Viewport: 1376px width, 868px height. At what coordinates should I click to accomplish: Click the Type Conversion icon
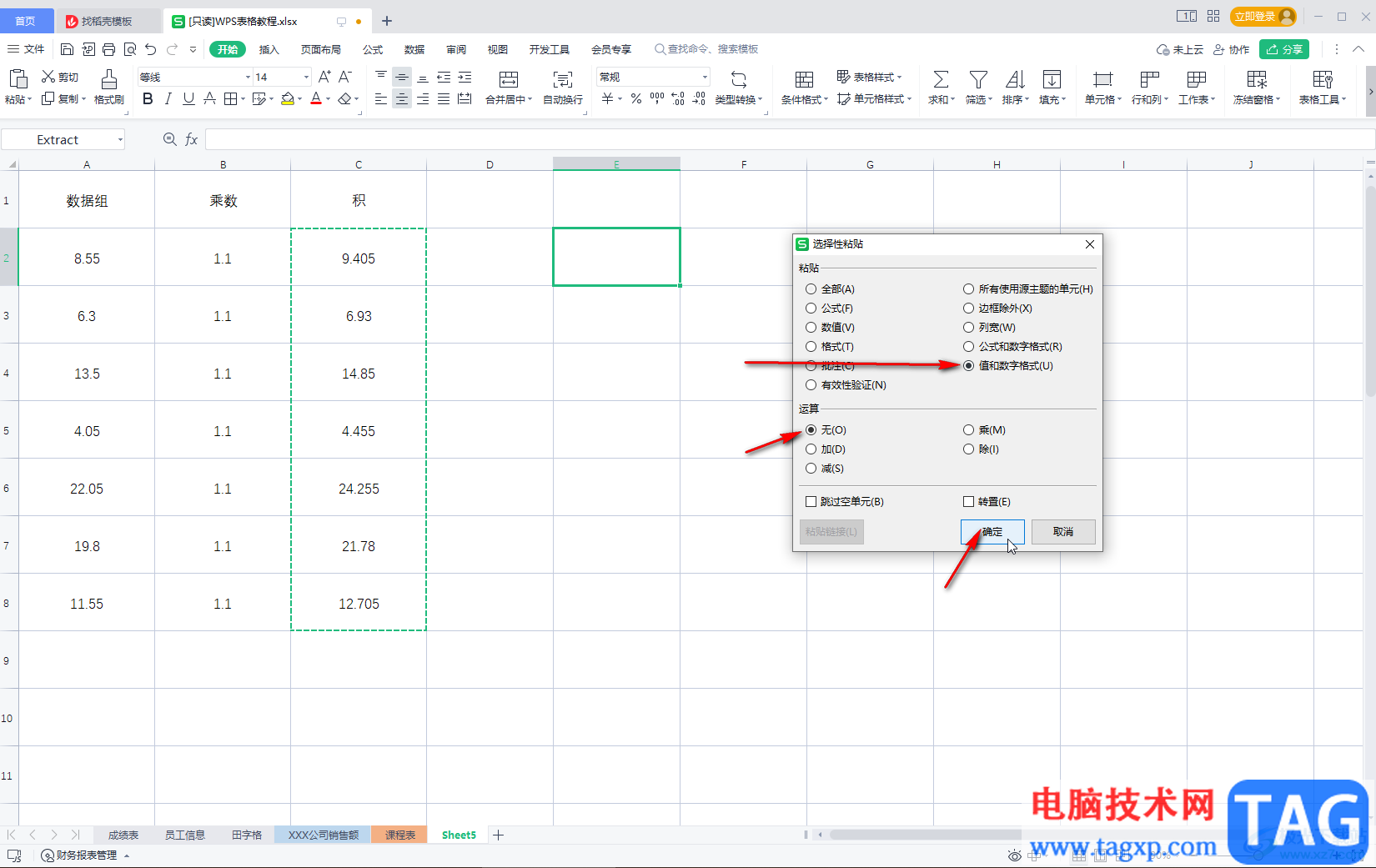pos(739,79)
